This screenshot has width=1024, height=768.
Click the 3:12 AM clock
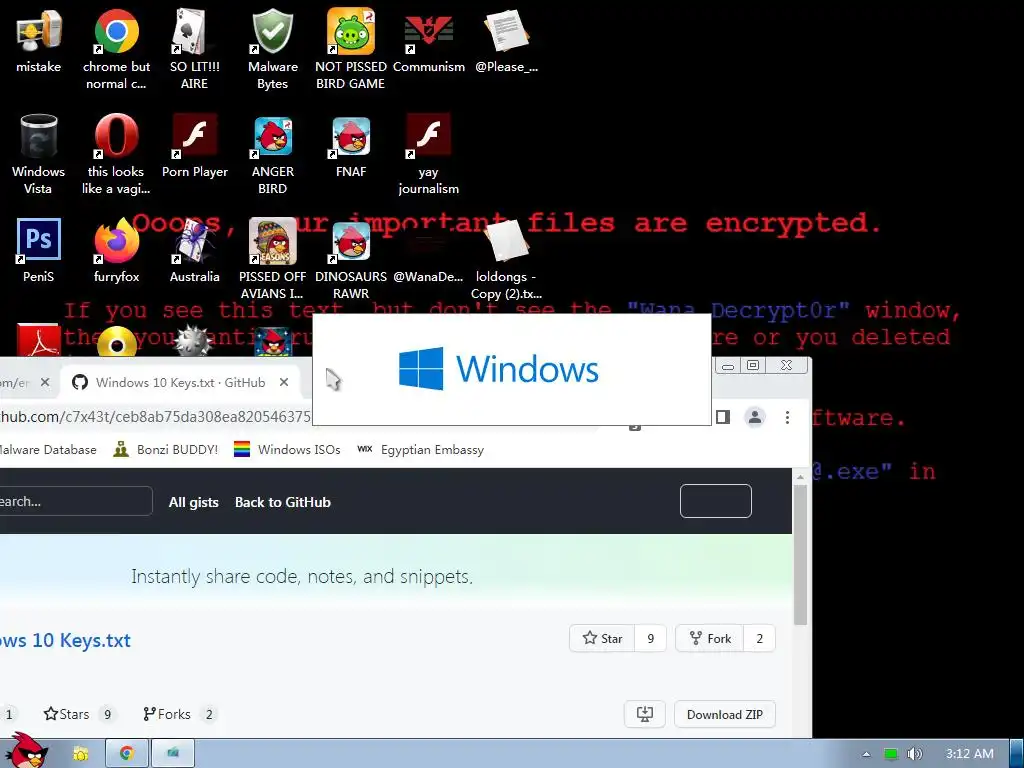969,754
